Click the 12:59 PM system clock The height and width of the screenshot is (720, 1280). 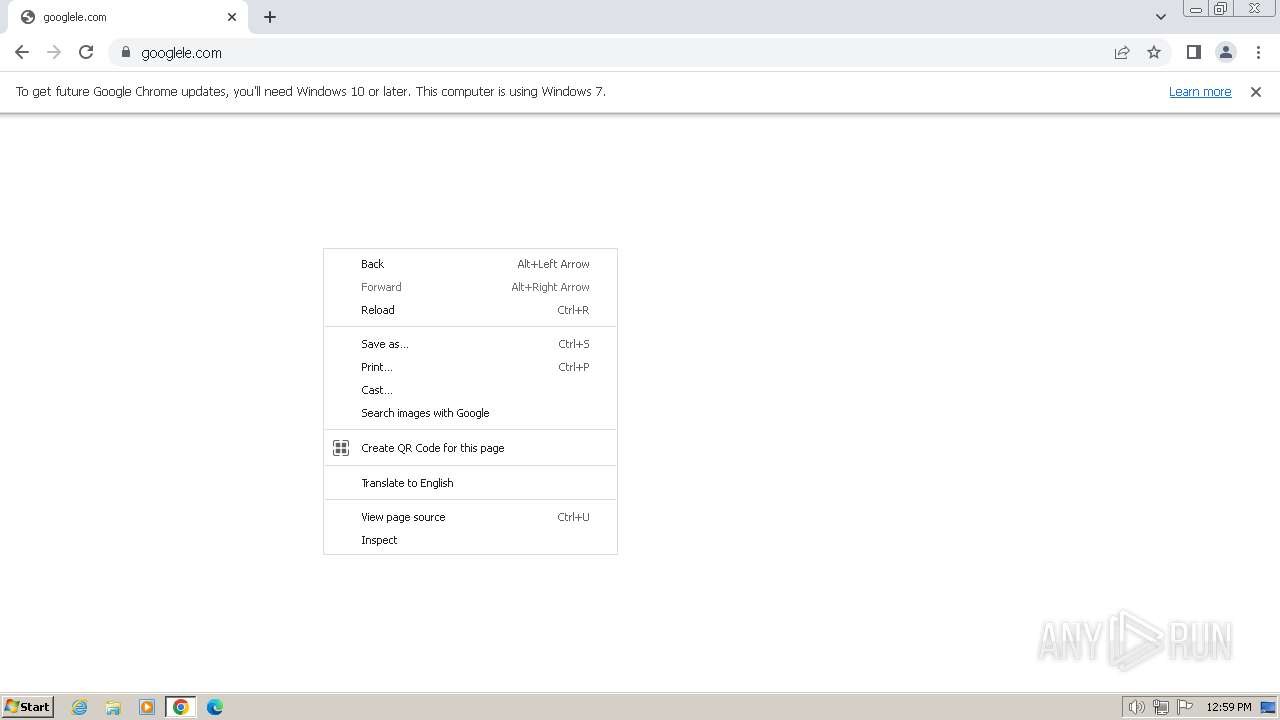(1229, 707)
